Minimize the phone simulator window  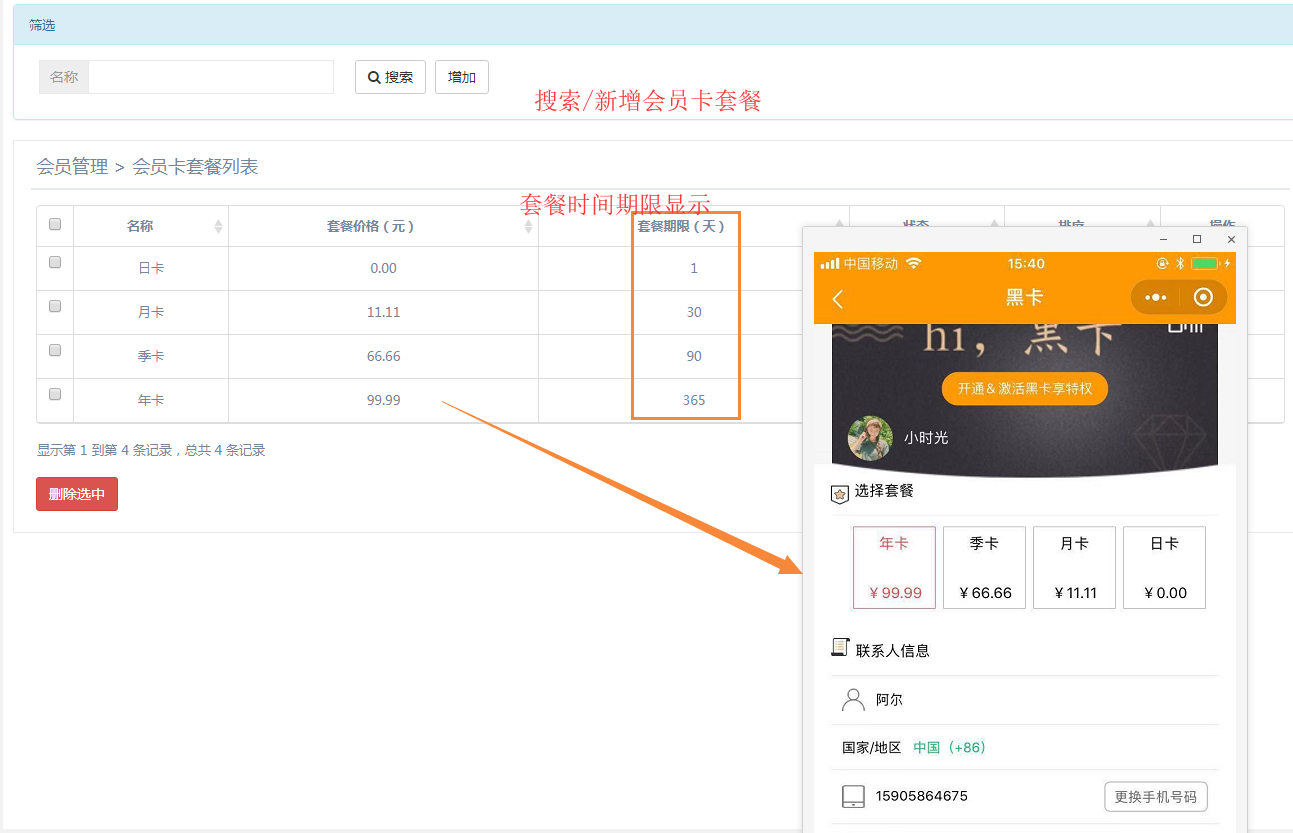pos(1163,239)
